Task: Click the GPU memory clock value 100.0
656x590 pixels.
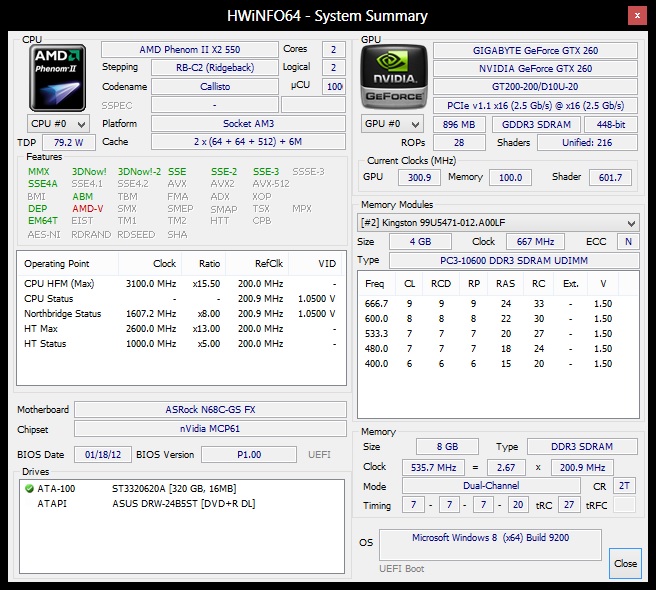Action: (510, 177)
